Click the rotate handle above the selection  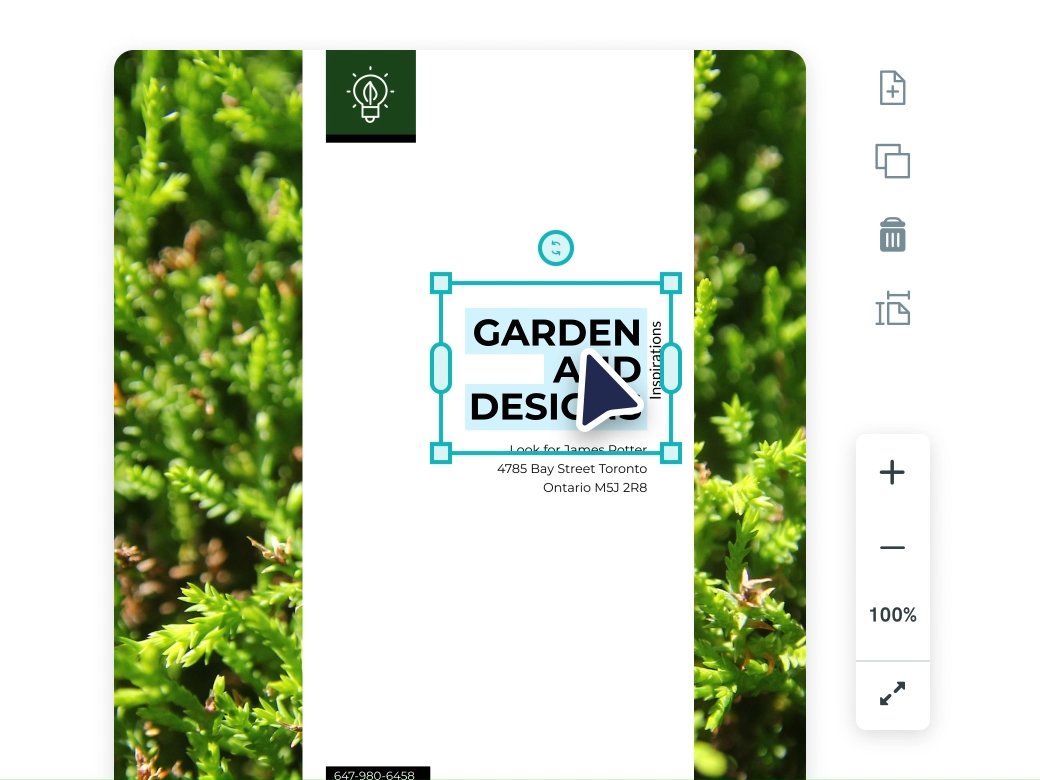coord(556,248)
